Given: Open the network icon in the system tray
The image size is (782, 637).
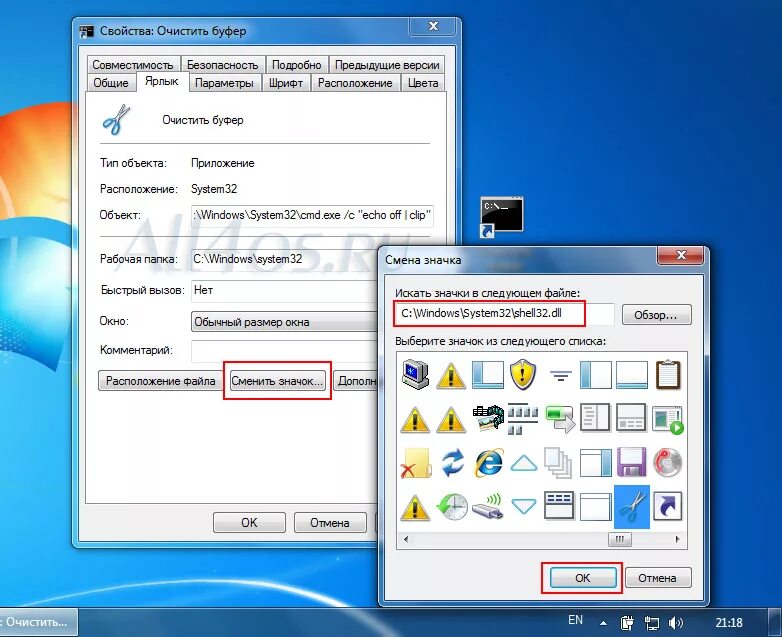Looking at the screenshot, I should pyautogui.click(x=651, y=623).
